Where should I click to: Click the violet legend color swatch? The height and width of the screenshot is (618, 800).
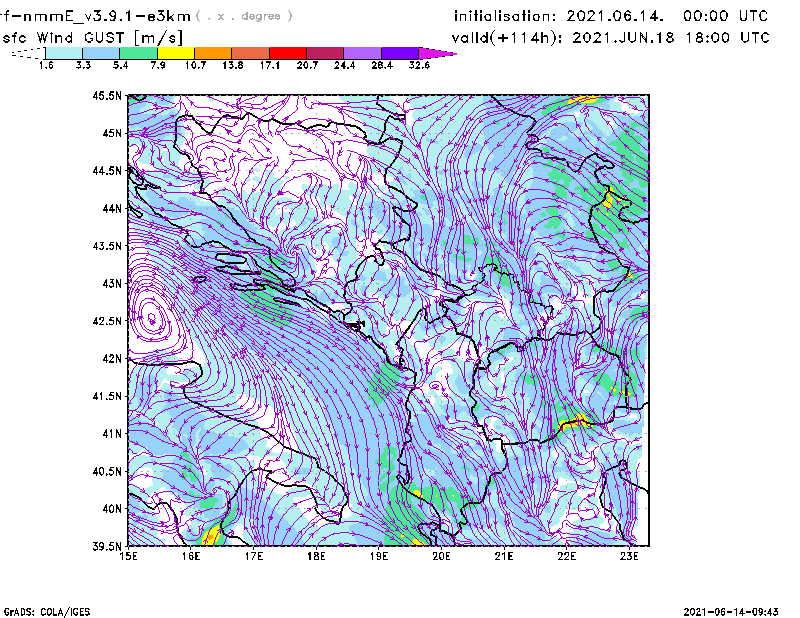pyautogui.click(x=399, y=53)
